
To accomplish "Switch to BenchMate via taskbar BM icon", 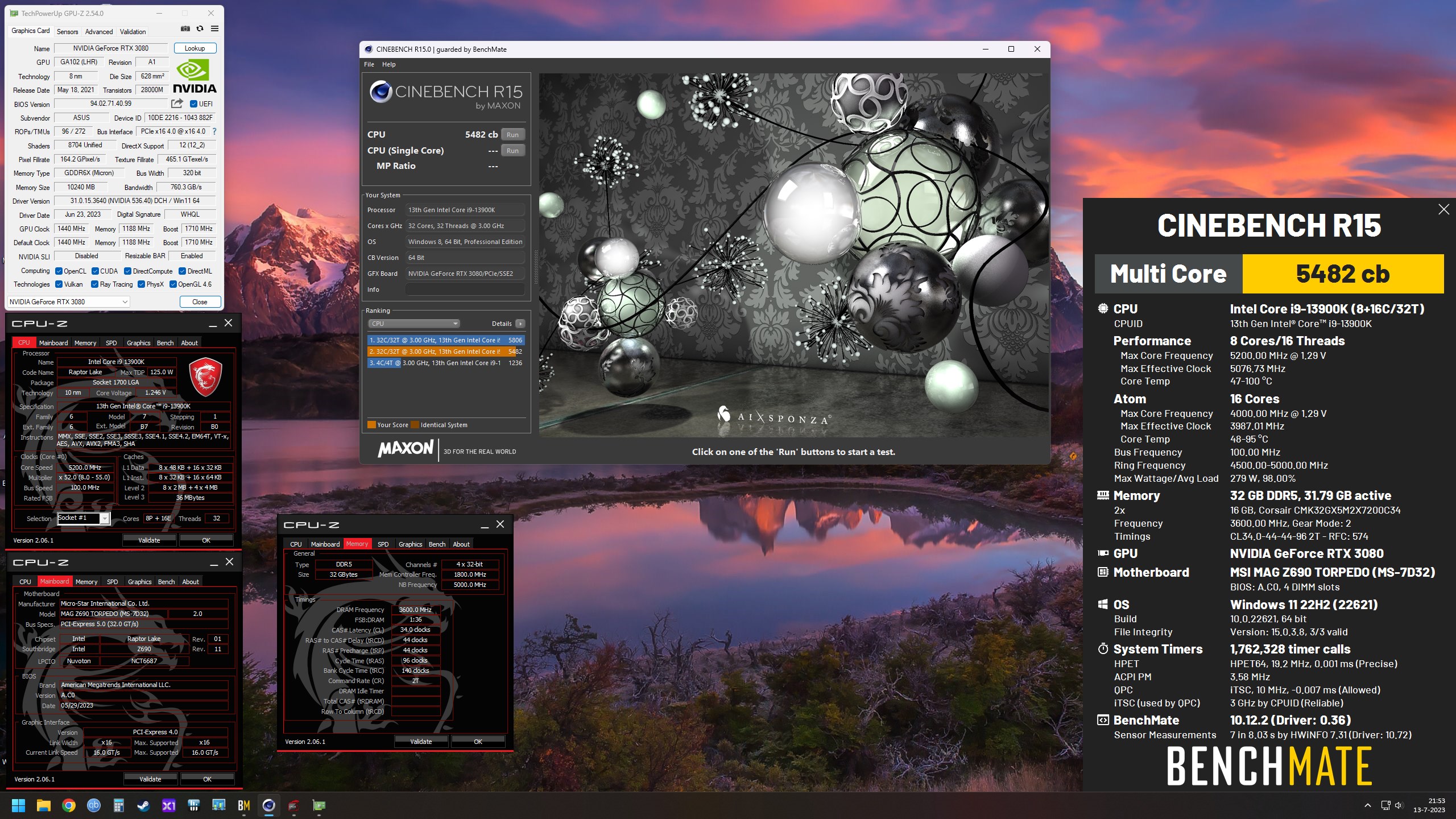I will [244, 805].
